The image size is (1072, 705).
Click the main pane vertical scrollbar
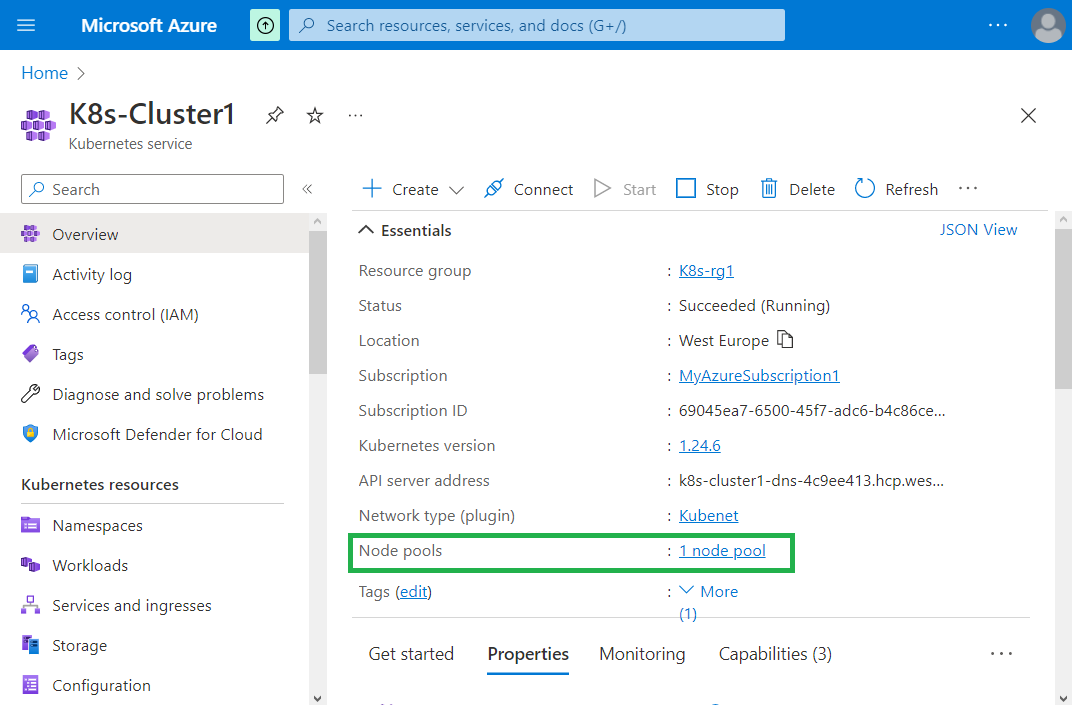point(1063,309)
